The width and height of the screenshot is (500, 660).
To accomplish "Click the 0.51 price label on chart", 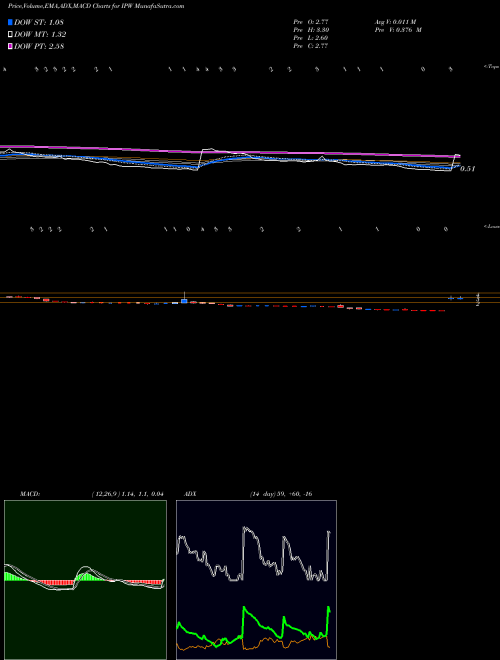I will pyautogui.click(x=468, y=169).
